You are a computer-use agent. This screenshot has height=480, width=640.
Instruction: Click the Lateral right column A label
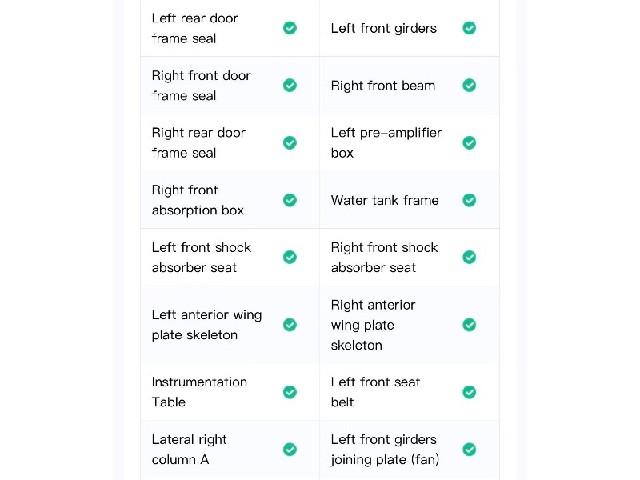tap(189, 449)
